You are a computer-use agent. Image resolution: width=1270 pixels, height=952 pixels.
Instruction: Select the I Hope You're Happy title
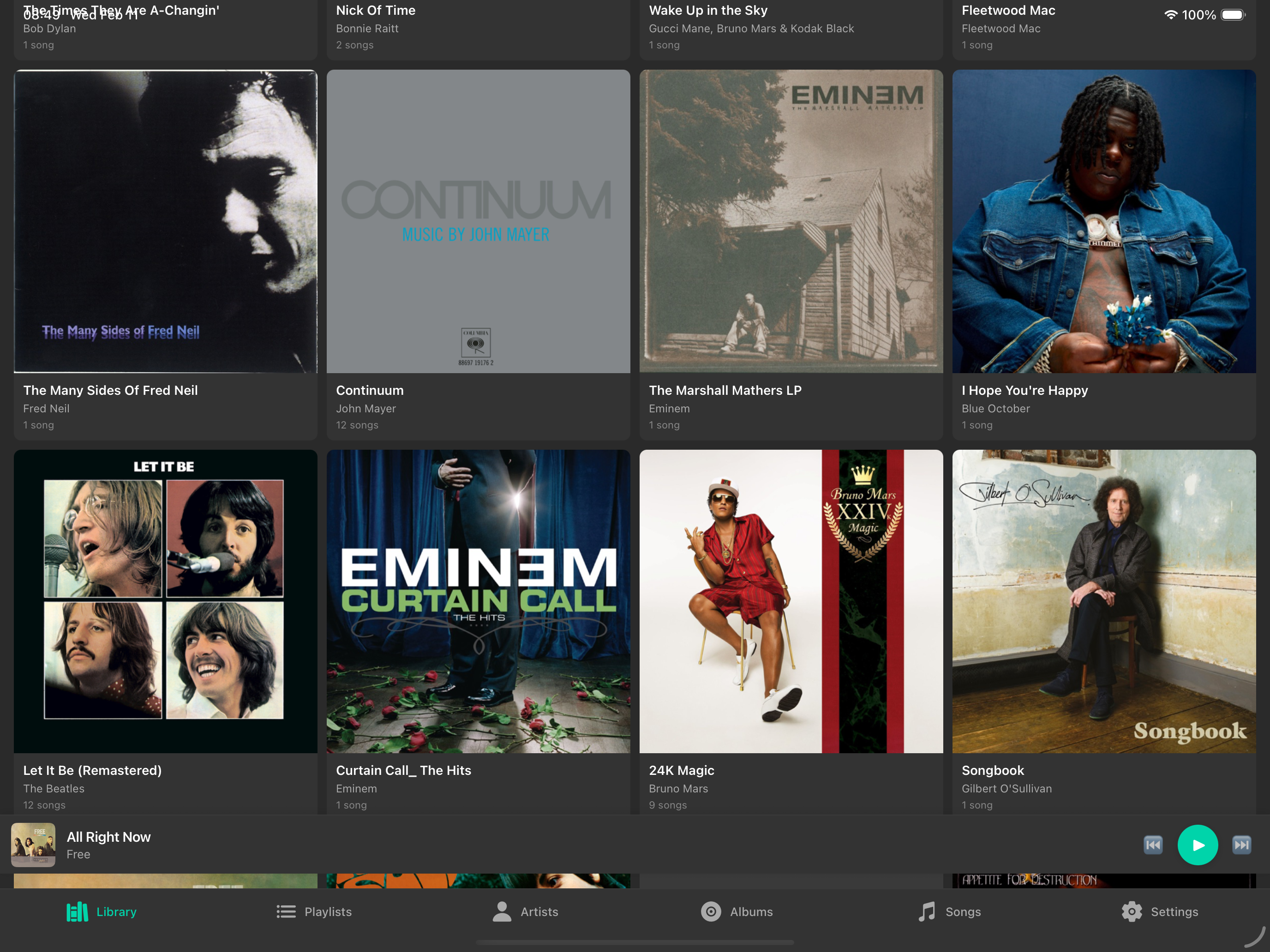point(1025,391)
